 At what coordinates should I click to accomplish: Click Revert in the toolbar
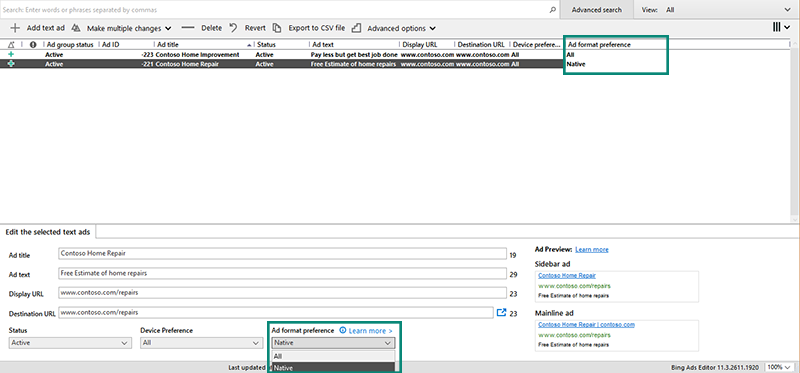coord(255,28)
